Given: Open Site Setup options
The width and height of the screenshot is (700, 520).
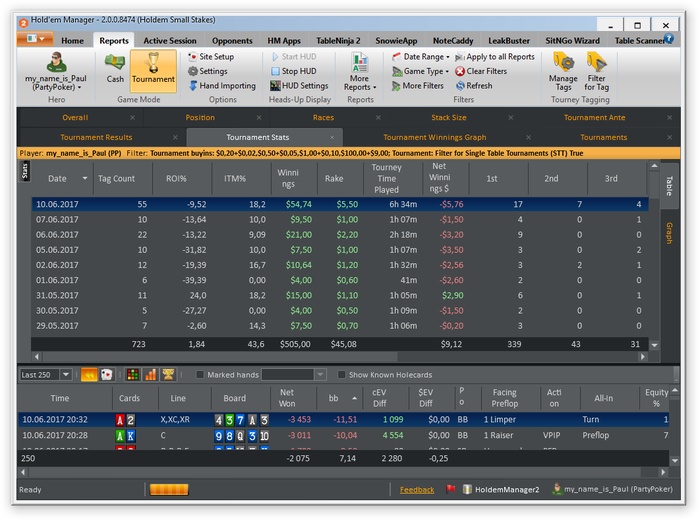Looking at the screenshot, I should [x=211, y=57].
